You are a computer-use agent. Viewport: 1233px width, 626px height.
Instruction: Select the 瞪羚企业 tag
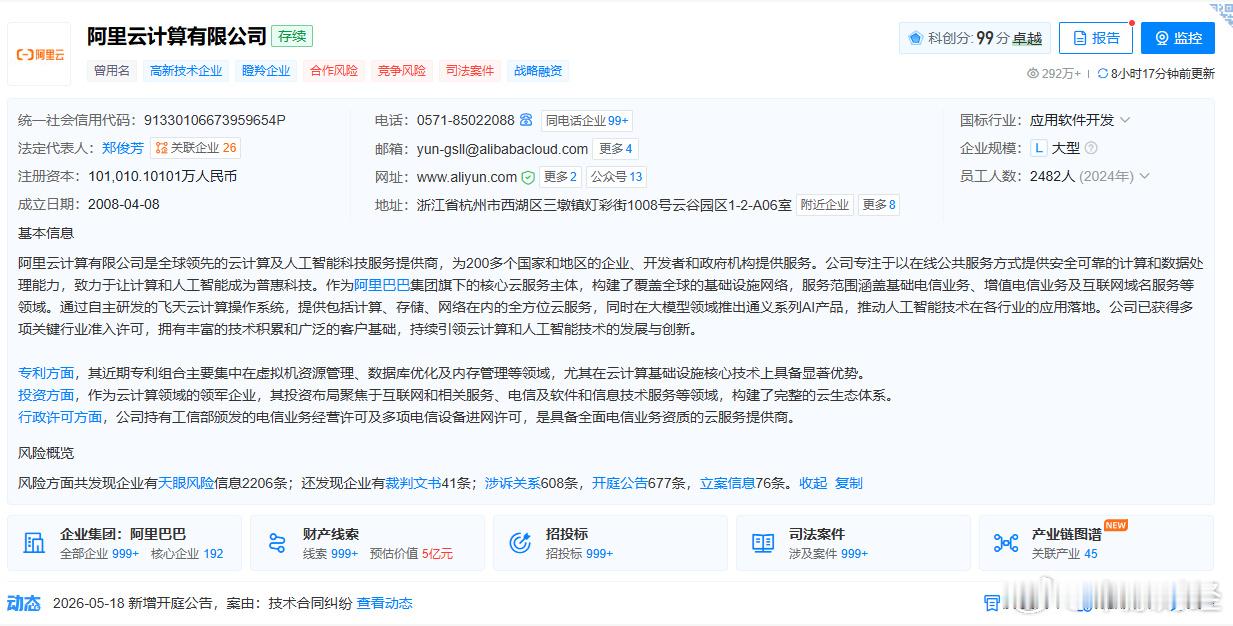pyautogui.click(x=266, y=71)
